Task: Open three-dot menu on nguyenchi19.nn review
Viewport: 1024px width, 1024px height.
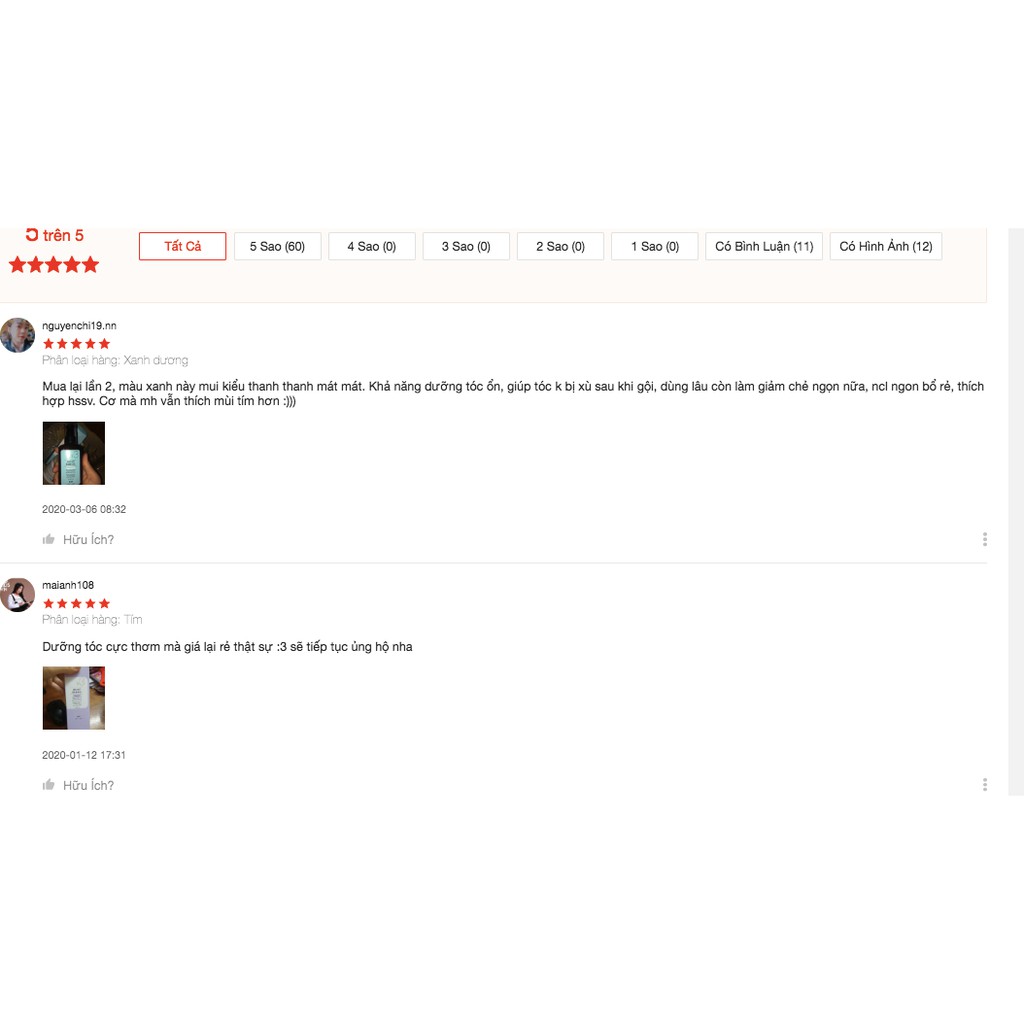Action: click(984, 539)
